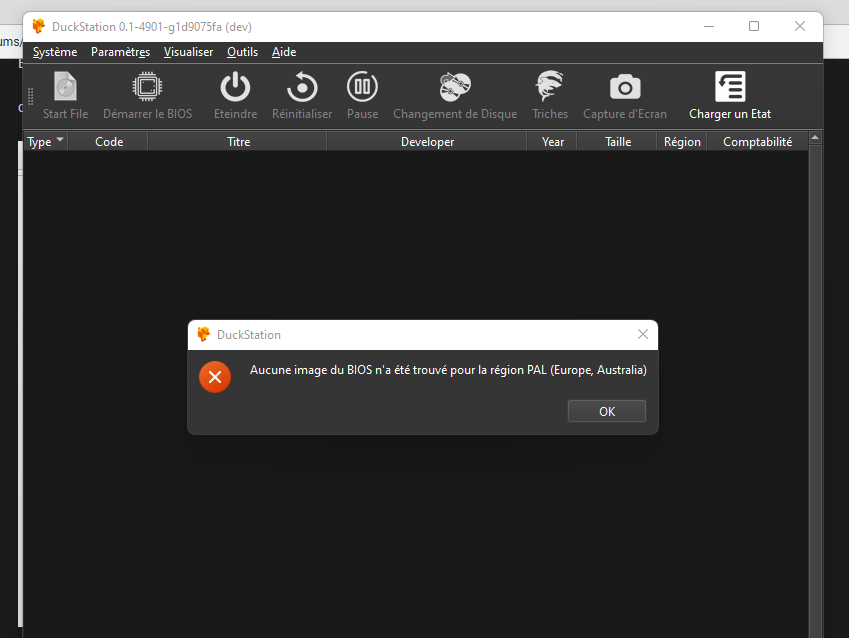Click the Pause toolbar icon
The image size is (849, 638).
tap(362, 87)
